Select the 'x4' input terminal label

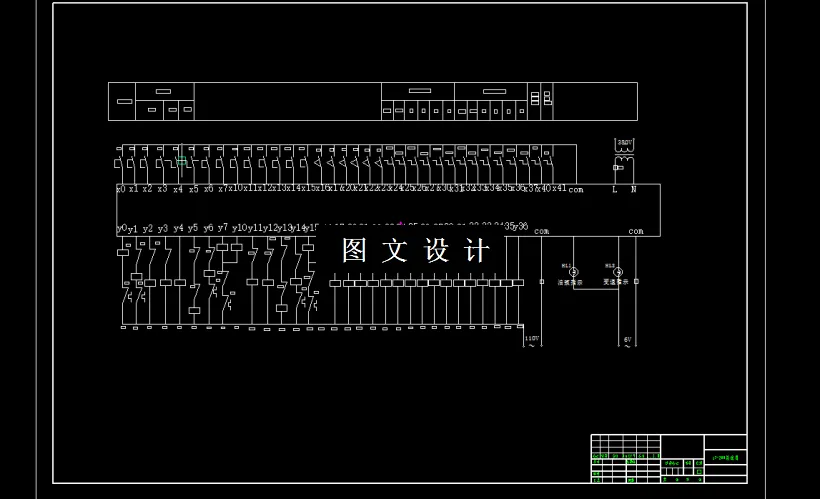(x=178, y=190)
